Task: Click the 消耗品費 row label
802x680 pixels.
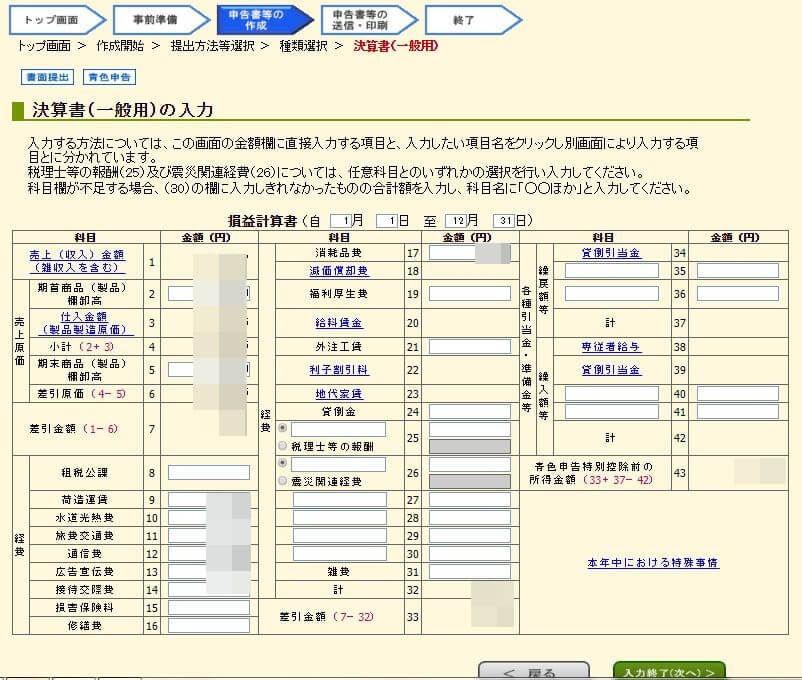Action: point(339,253)
